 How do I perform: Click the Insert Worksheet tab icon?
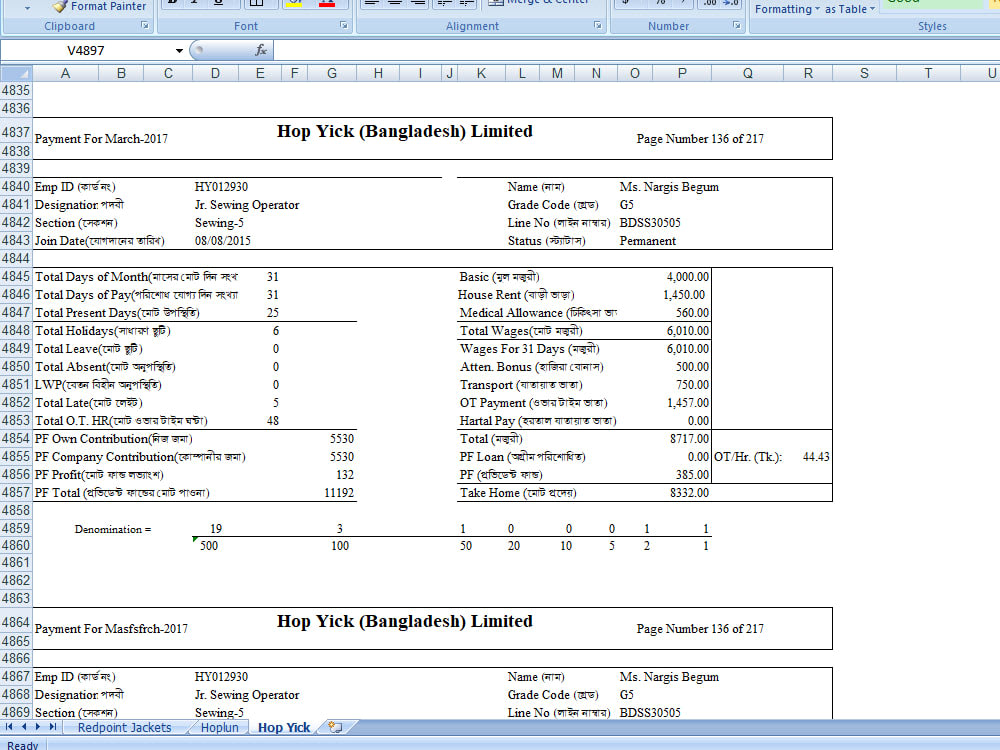pyautogui.click(x=335, y=727)
